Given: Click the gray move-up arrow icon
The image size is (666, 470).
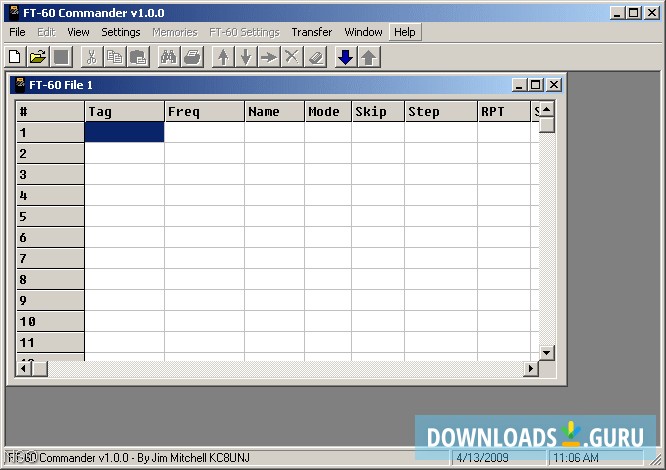Looking at the screenshot, I should coord(223,57).
